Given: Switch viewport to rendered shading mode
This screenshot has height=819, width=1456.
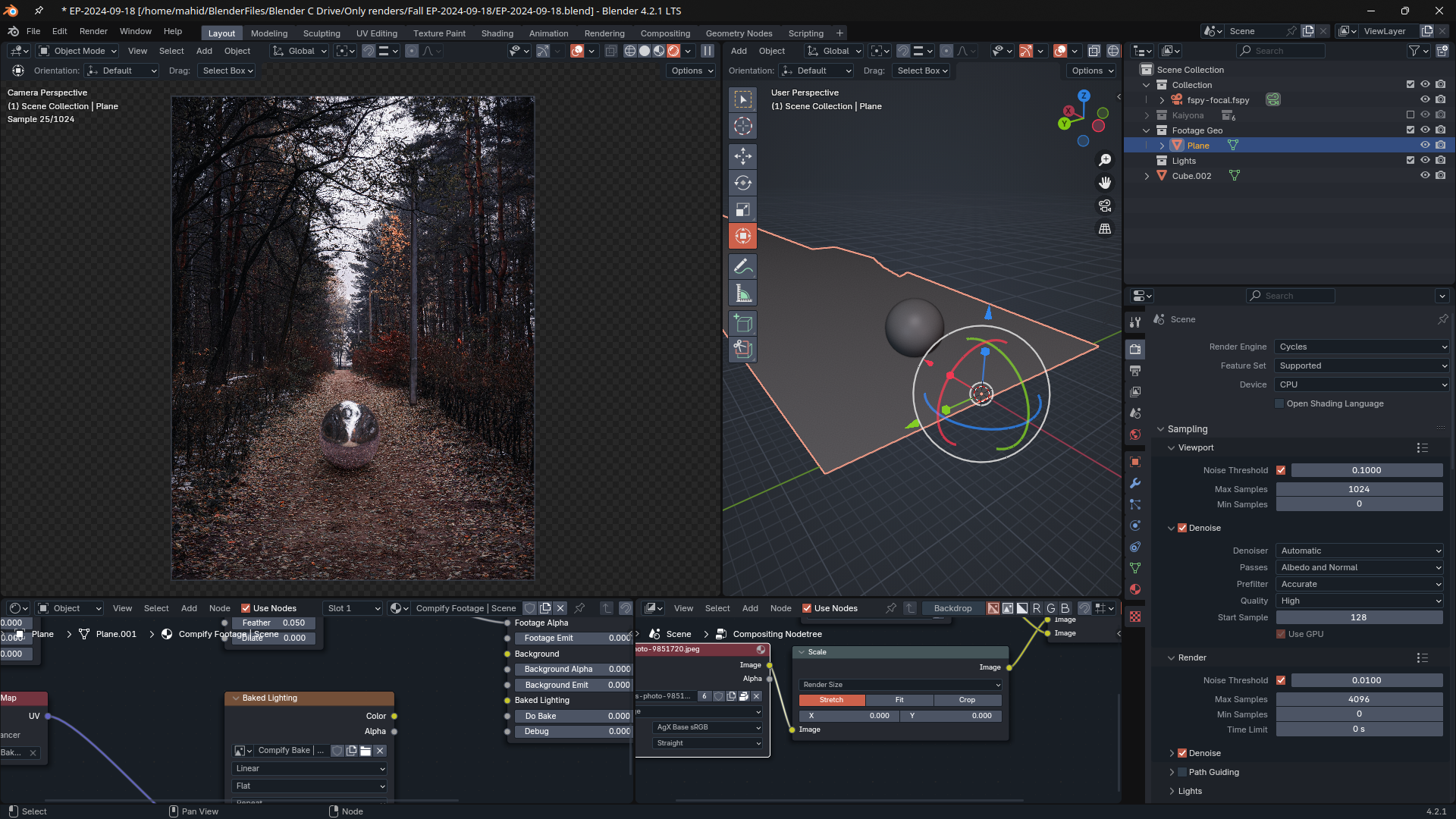Looking at the screenshot, I should (673, 51).
